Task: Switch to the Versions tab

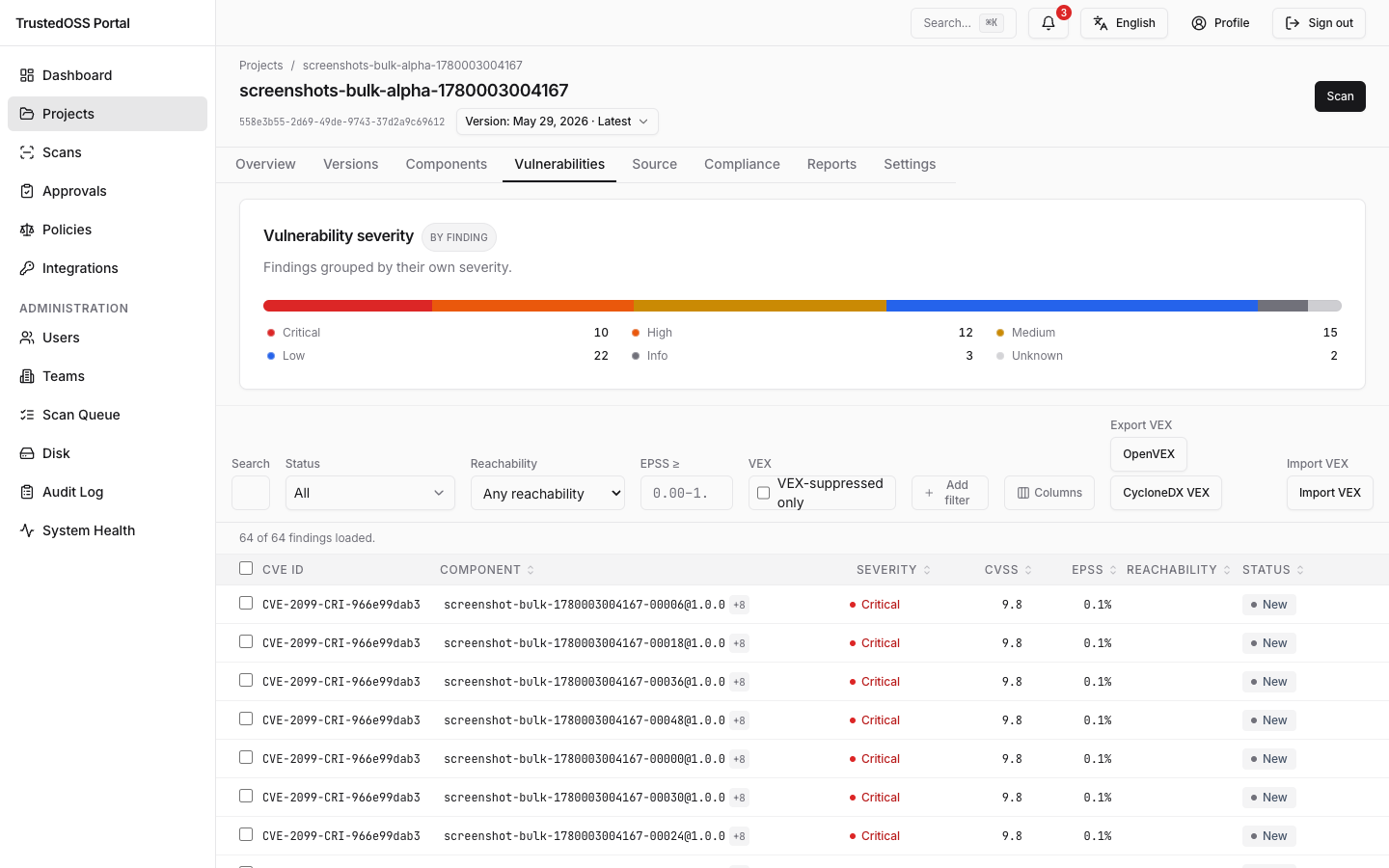Action: 350,164
